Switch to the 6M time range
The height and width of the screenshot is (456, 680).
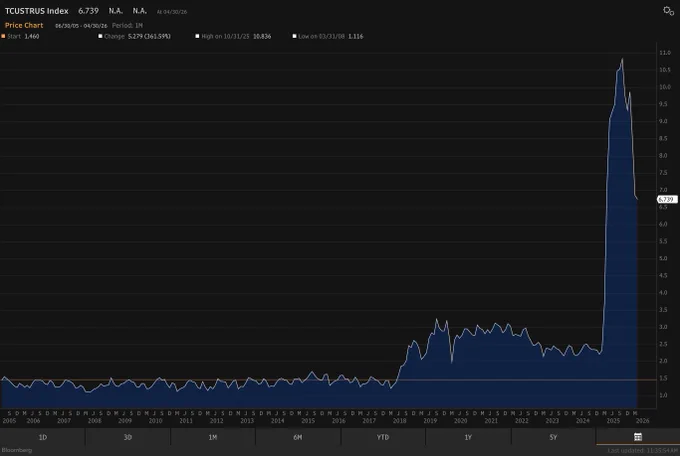[298, 437]
